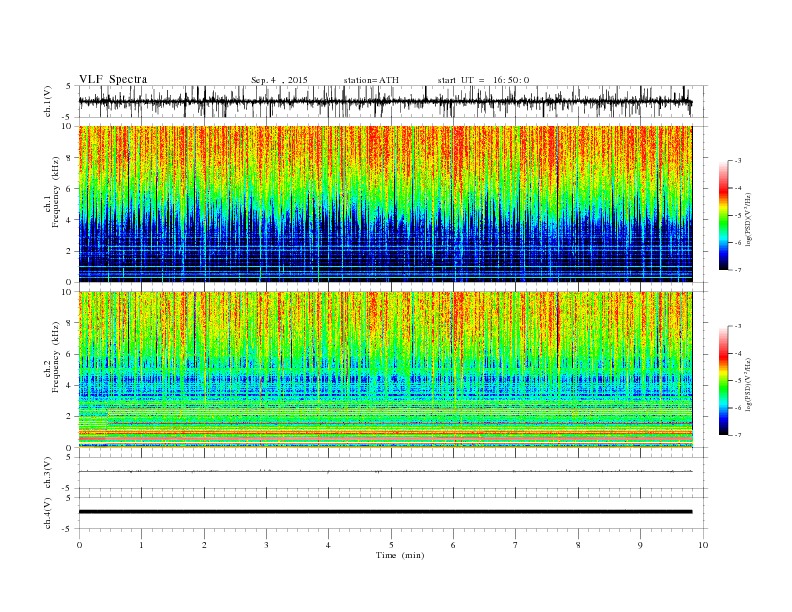Click the "Time (min)" x-axis label
The image size is (792, 612).
pyautogui.click(x=400, y=555)
